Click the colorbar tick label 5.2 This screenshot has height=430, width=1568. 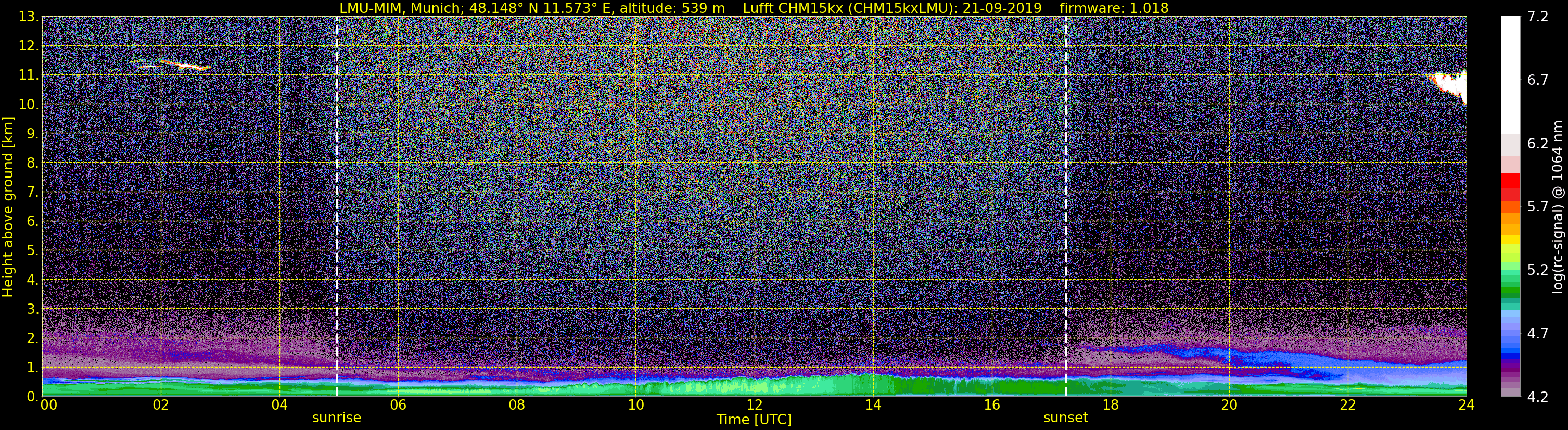point(1538,270)
